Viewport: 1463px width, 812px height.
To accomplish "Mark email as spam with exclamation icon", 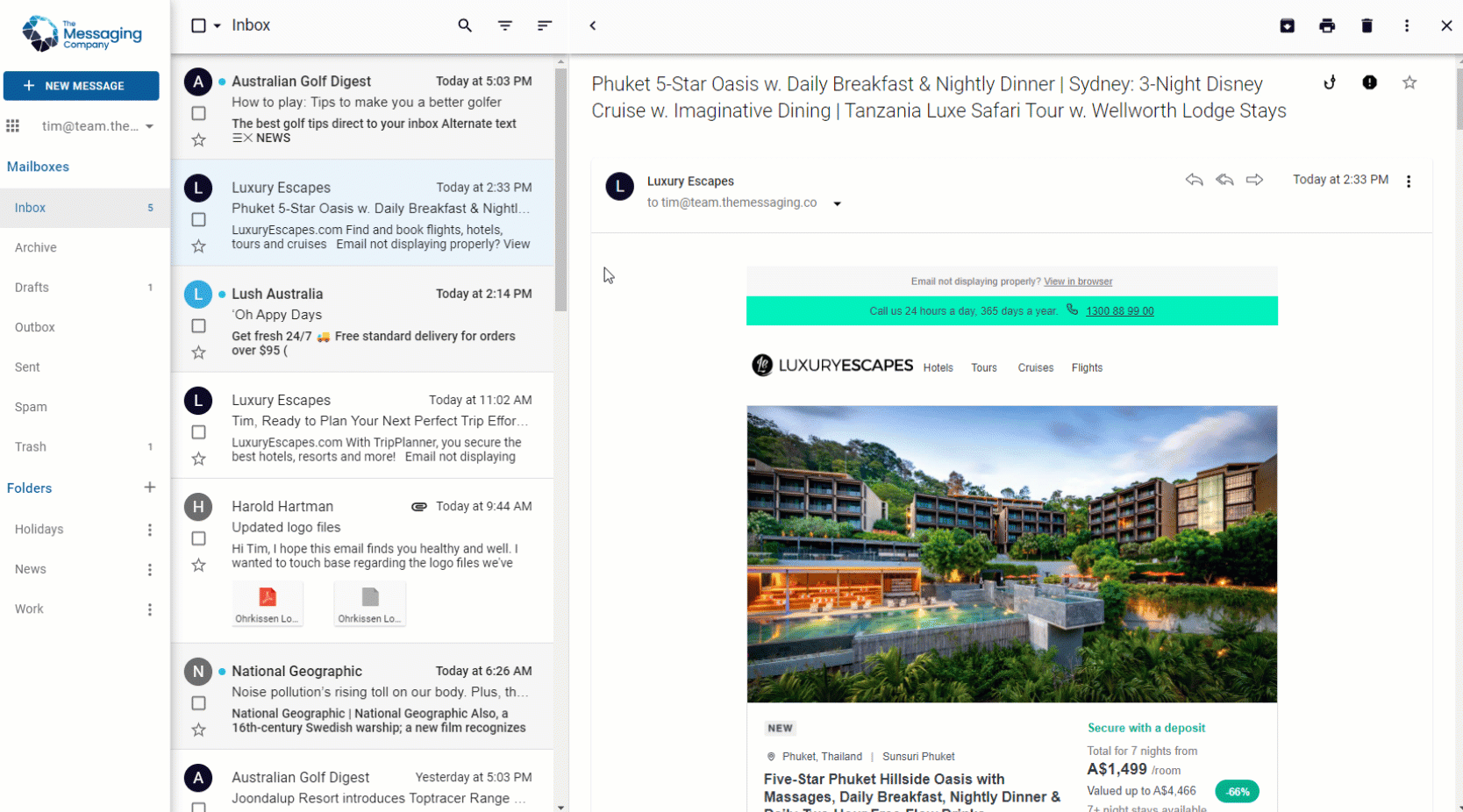I will [1369, 82].
